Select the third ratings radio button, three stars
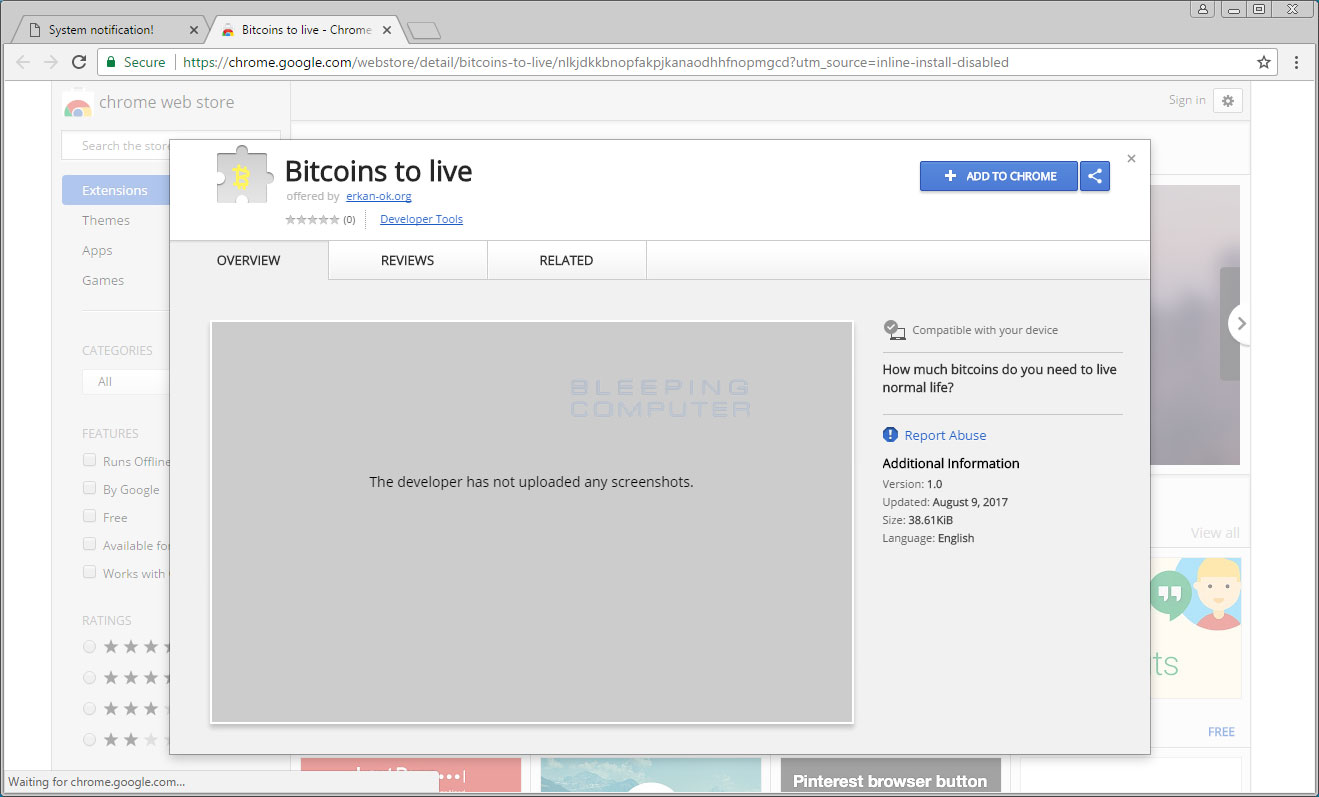Image resolution: width=1319 pixels, height=797 pixels. 89,709
